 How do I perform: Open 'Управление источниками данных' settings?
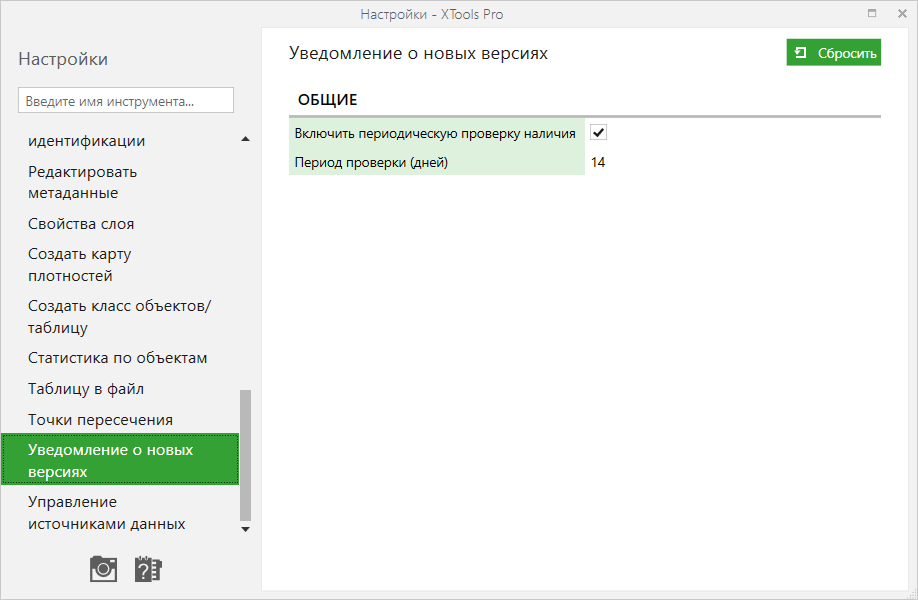pyautogui.click(x=107, y=513)
